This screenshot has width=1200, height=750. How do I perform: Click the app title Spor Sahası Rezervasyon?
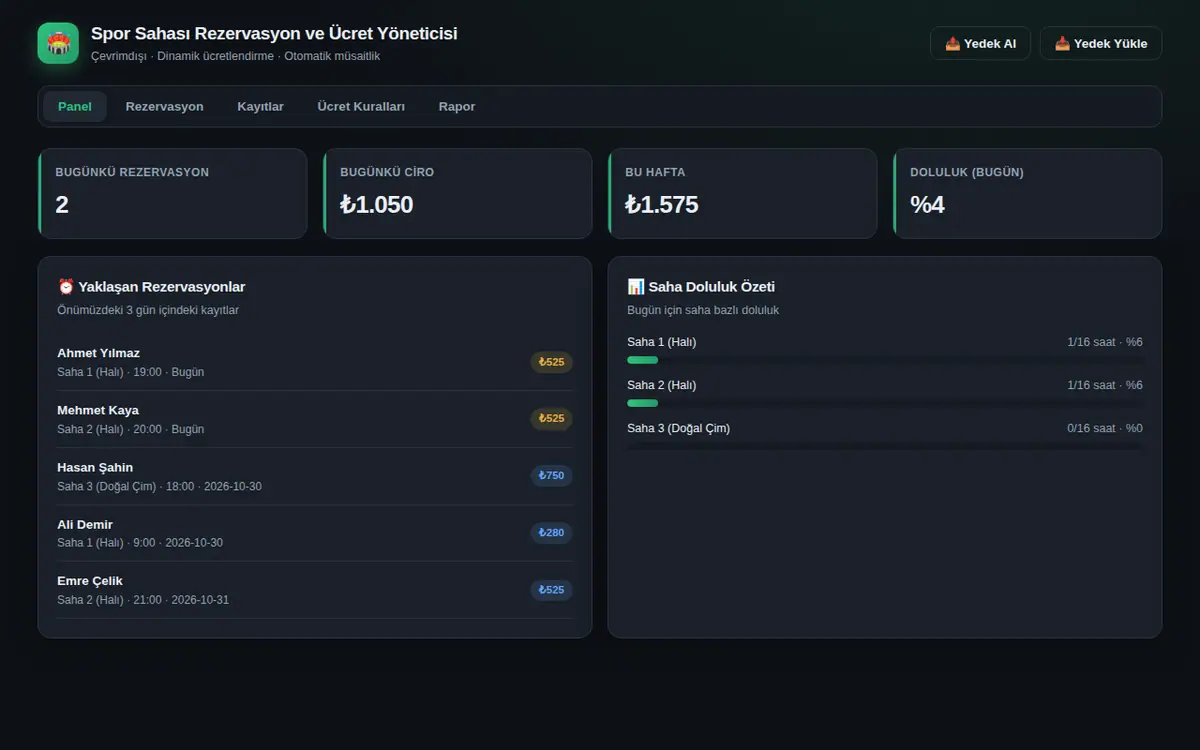click(x=274, y=33)
